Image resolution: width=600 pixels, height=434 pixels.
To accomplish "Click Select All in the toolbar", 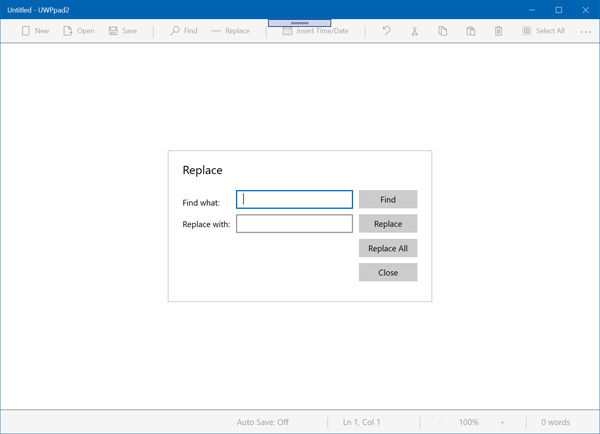I will click(x=543, y=31).
